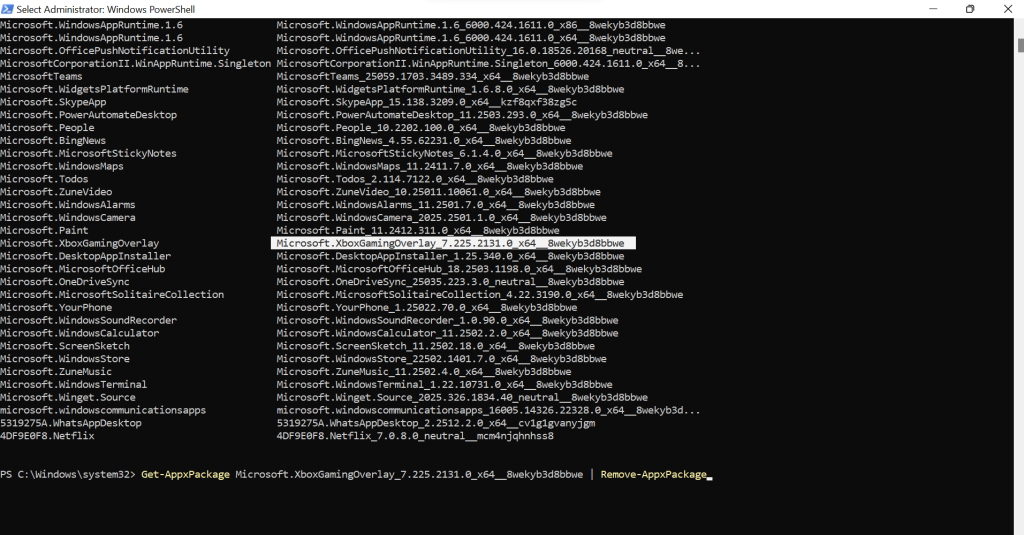The image size is (1024, 535).
Task: Click WindowsMaps_11.2411.7.0_x64 package name
Action: (430, 166)
